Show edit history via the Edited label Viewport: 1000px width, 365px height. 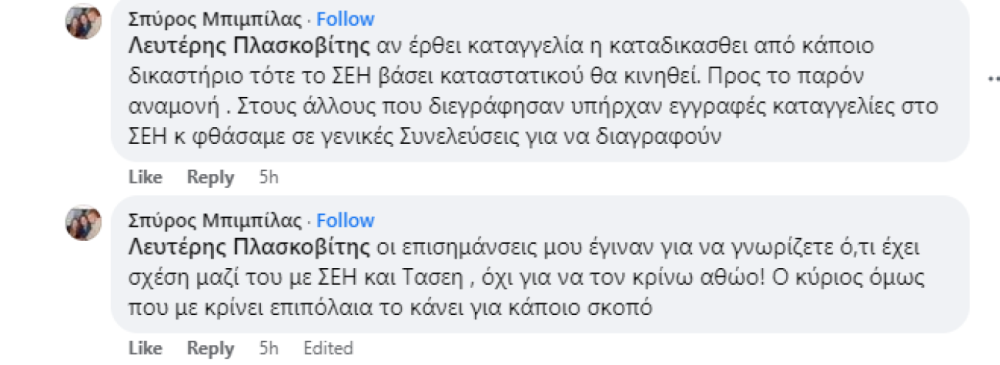tap(328, 348)
